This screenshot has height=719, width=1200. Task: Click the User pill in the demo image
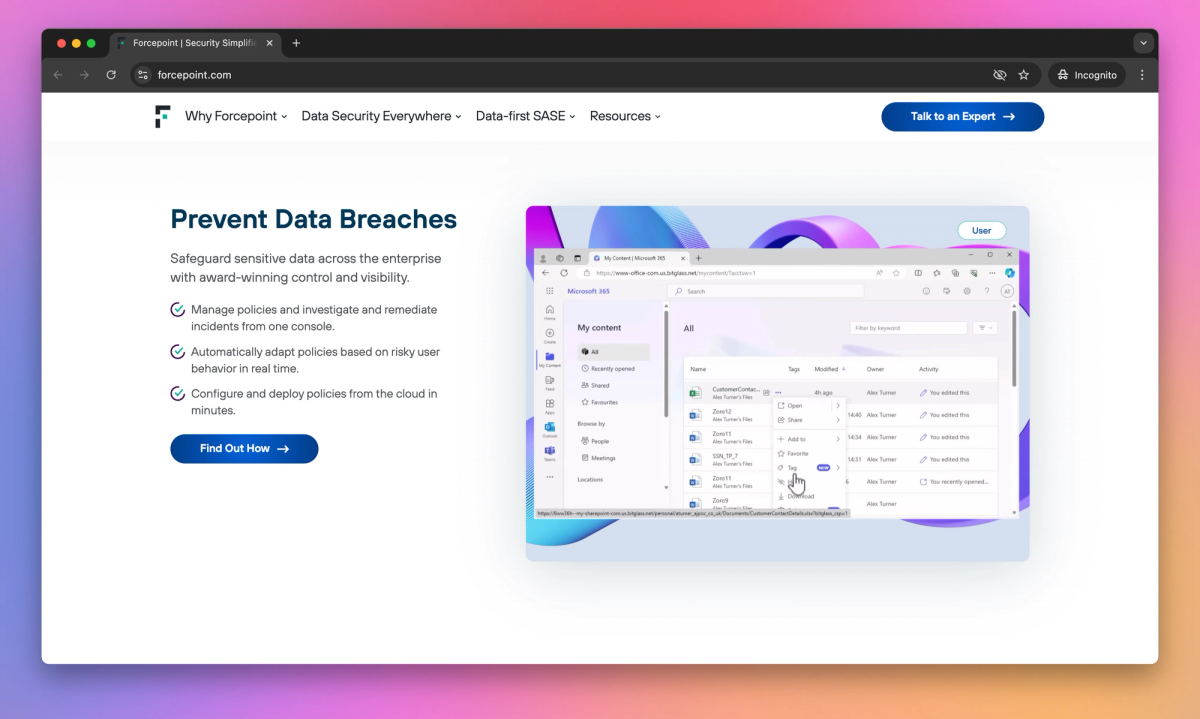[x=981, y=230]
